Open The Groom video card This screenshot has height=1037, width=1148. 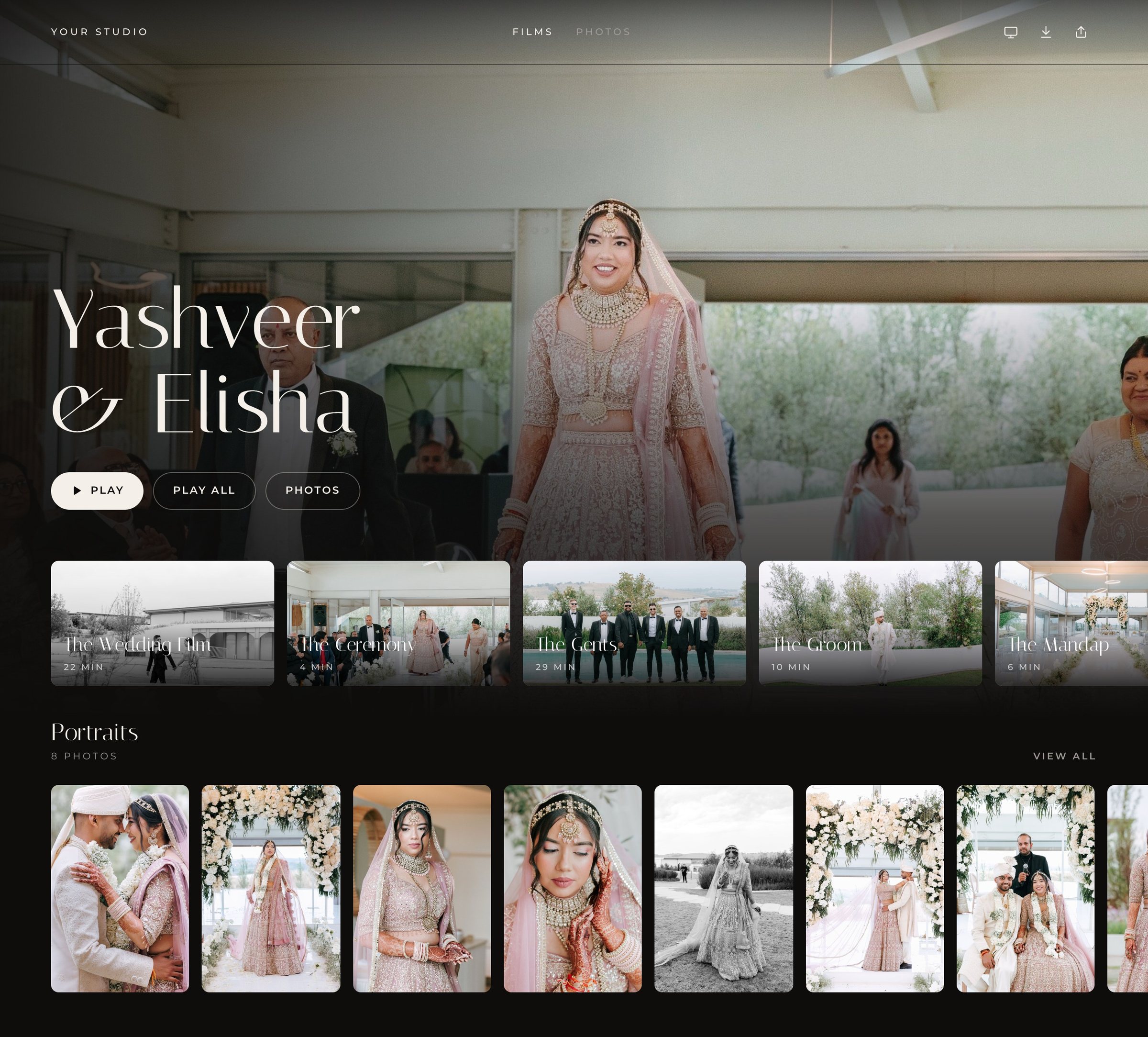870,624
